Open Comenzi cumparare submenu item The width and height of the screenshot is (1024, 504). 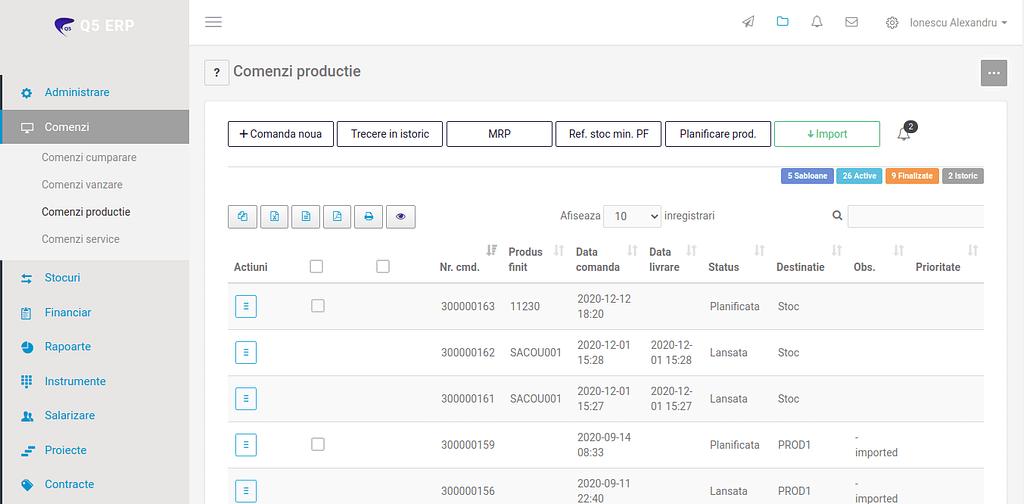[x=89, y=157]
